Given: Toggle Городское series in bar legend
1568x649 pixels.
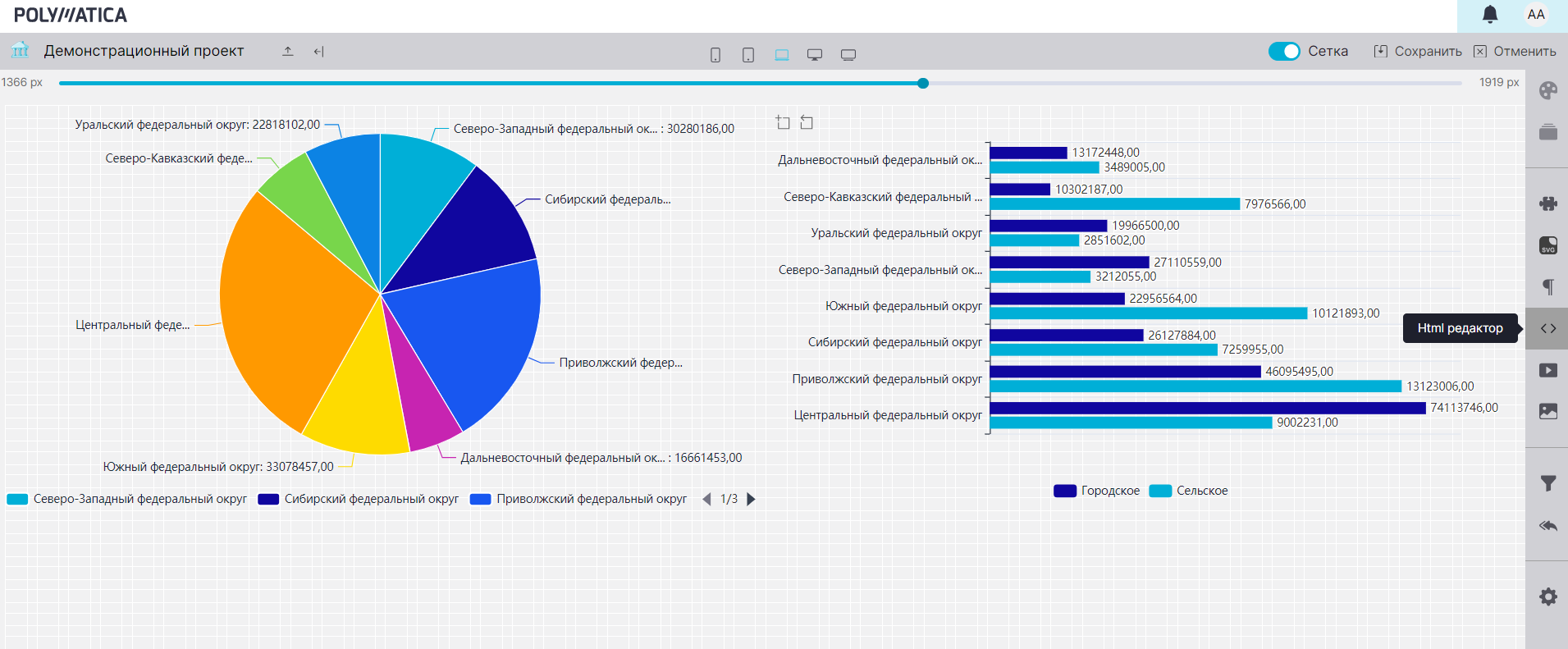Looking at the screenshot, I should coord(1097,491).
